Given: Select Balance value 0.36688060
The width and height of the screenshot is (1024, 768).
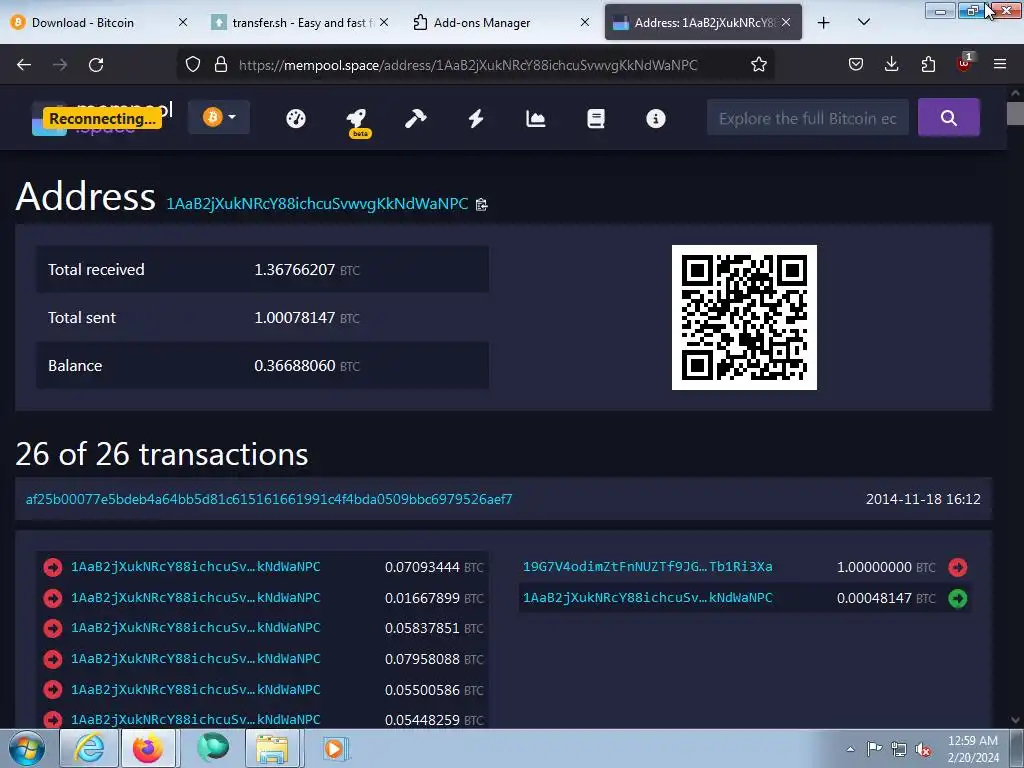Looking at the screenshot, I should pyautogui.click(x=295, y=366).
